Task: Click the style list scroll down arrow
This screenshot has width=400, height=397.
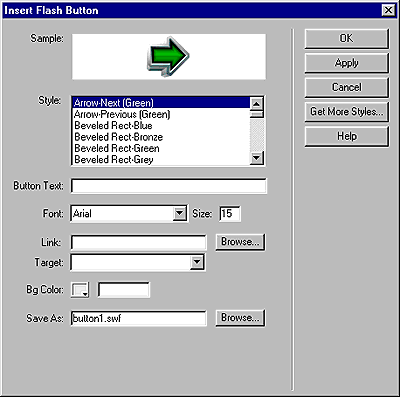Action: point(257,158)
